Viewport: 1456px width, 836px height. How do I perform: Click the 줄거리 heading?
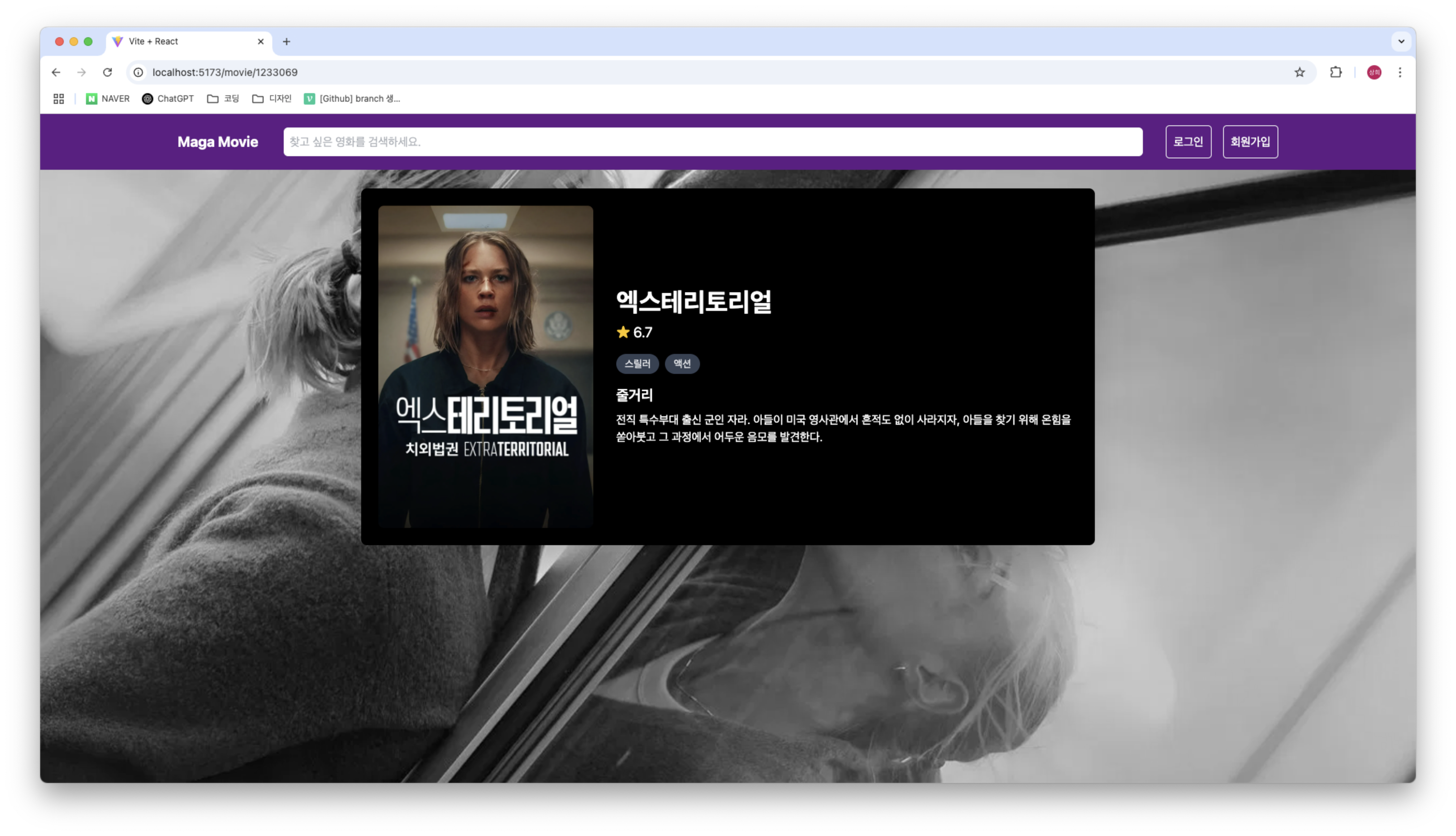tap(634, 395)
